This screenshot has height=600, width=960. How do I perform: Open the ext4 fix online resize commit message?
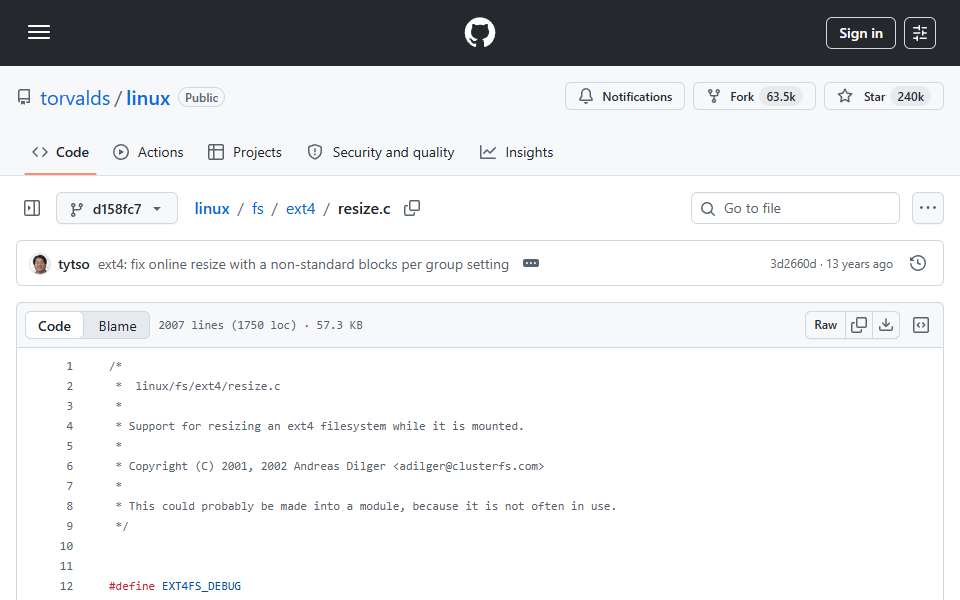pos(303,264)
